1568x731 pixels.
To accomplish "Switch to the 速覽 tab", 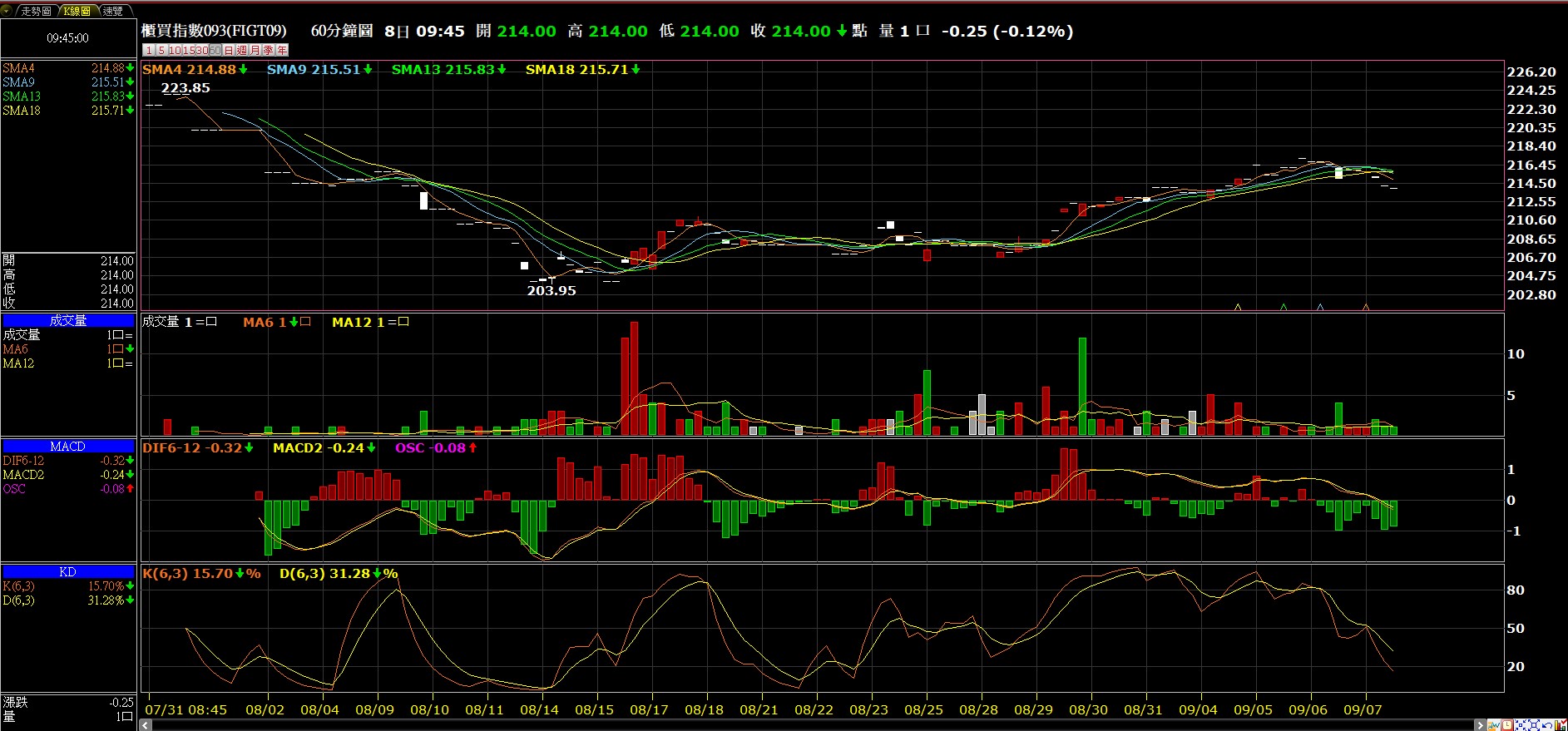I will 112,11.
